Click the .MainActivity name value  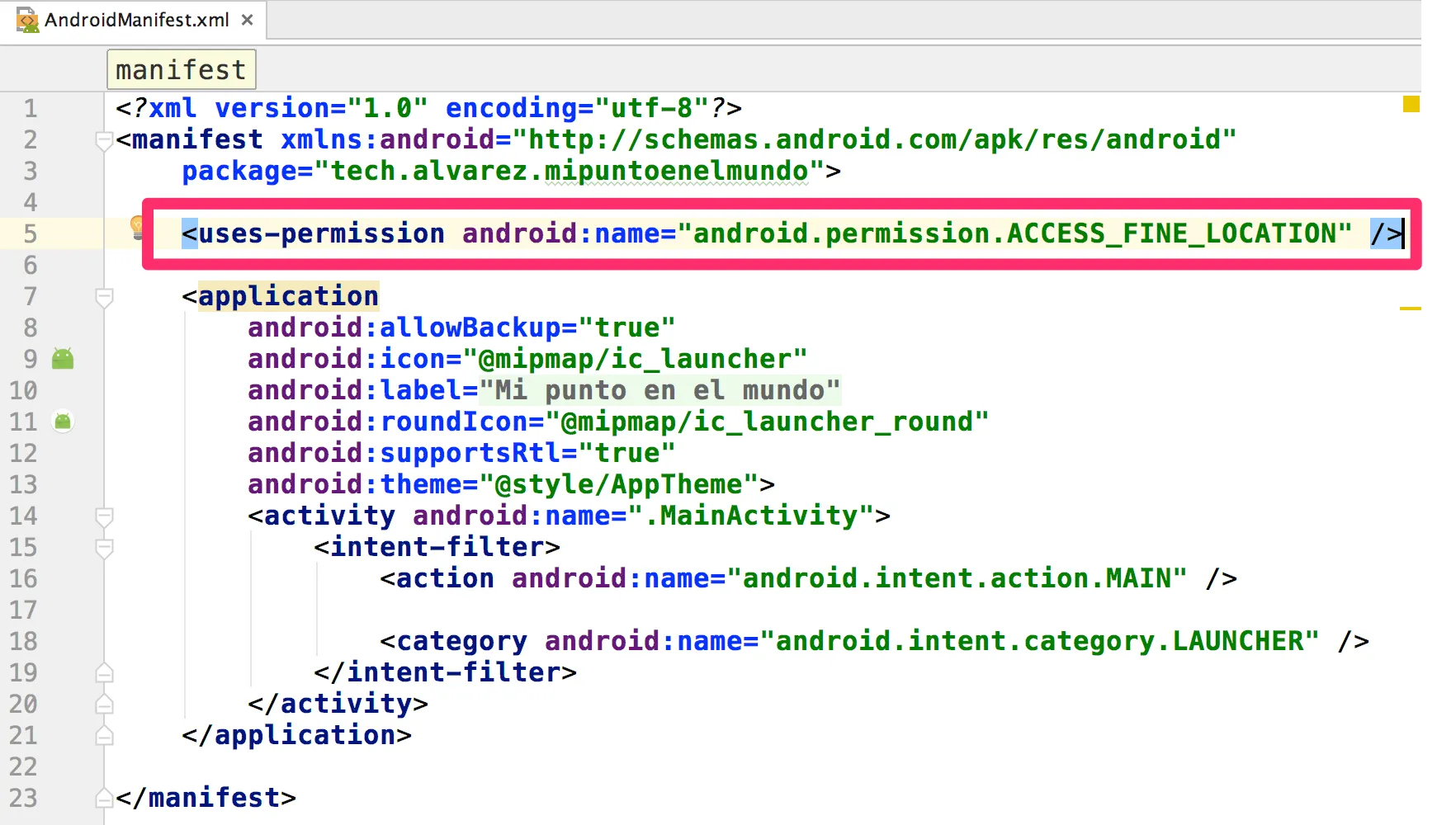point(750,516)
